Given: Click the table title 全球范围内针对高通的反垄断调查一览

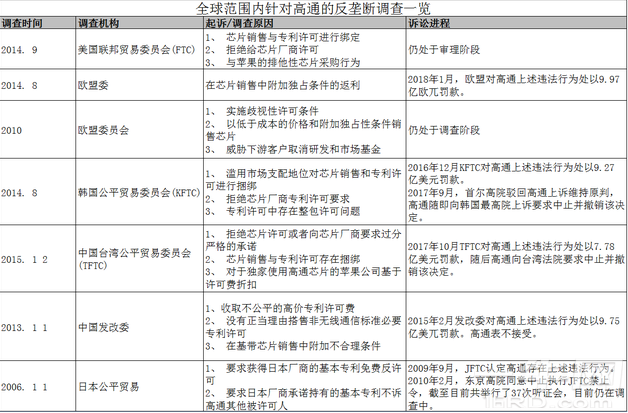Looking at the screenshot, I should tap(313, 8).
